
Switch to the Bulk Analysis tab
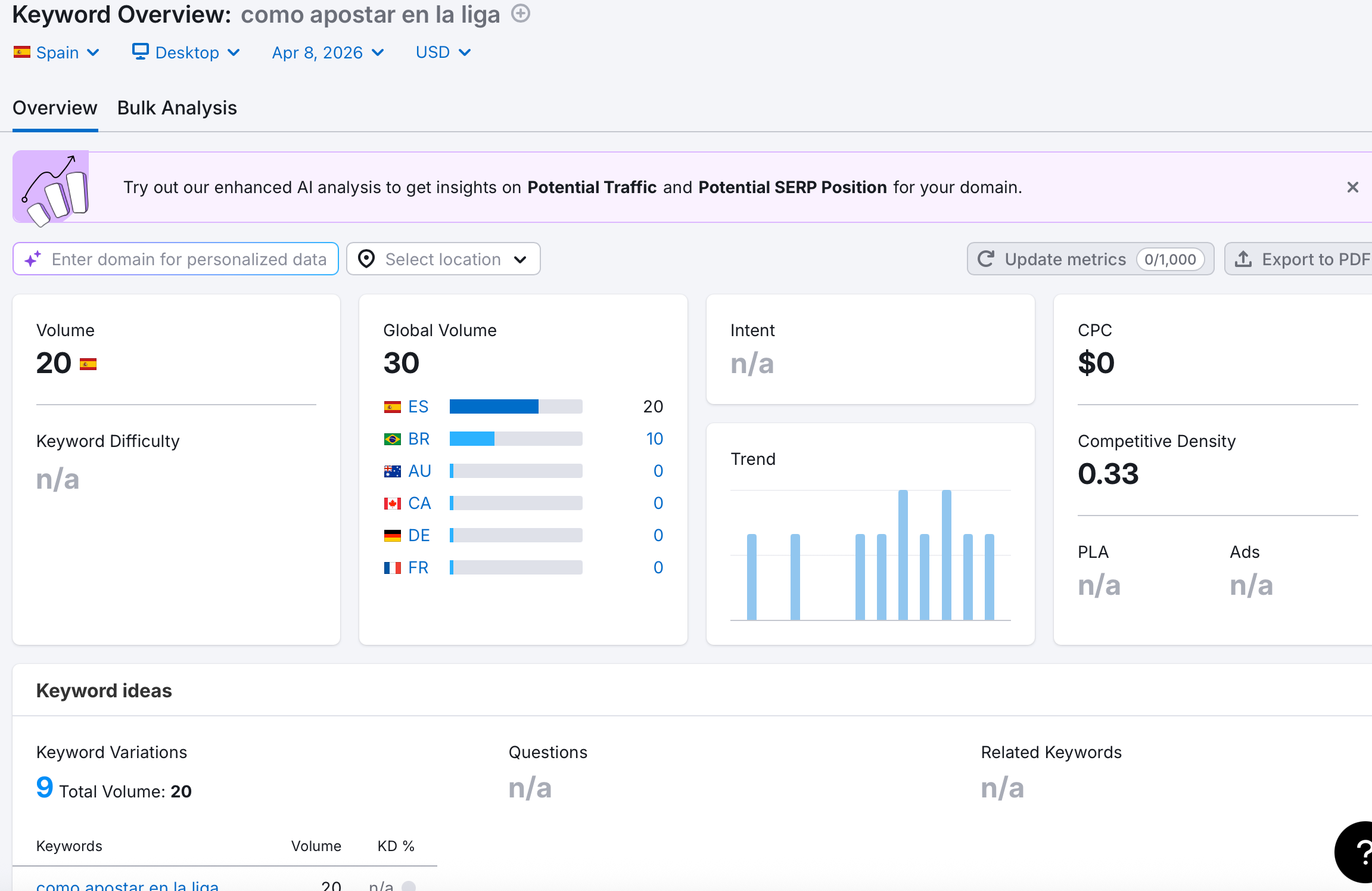(x=177, y=108)
